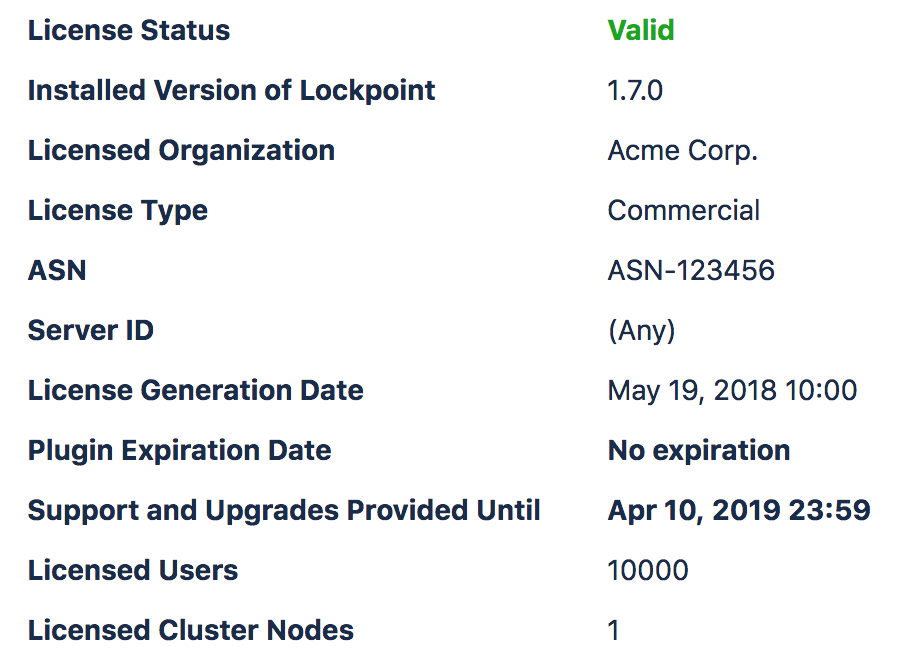Screen dimensions: 901x669
Task: Click the (Any) server ID value
Action: pos(641,330)
